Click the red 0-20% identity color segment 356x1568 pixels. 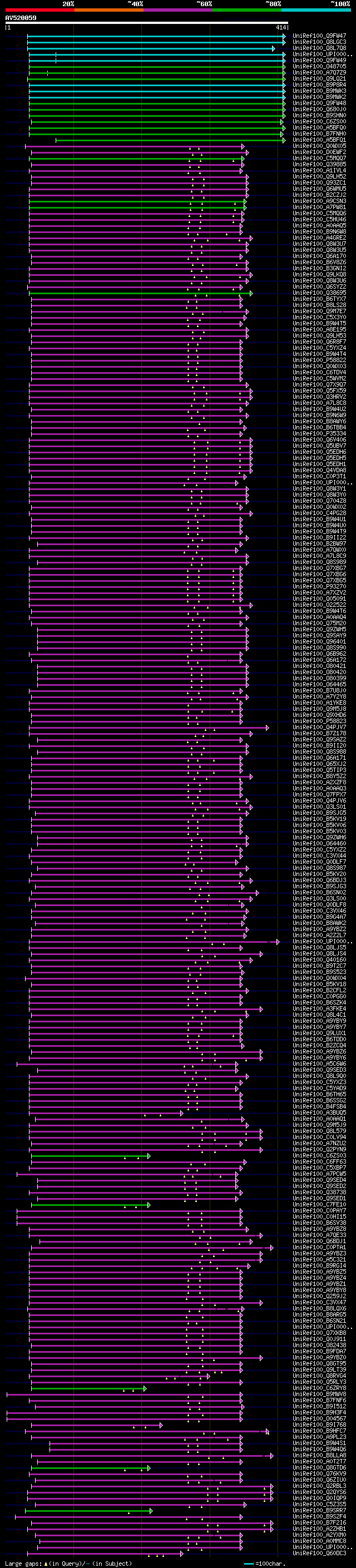coord(39,10)
